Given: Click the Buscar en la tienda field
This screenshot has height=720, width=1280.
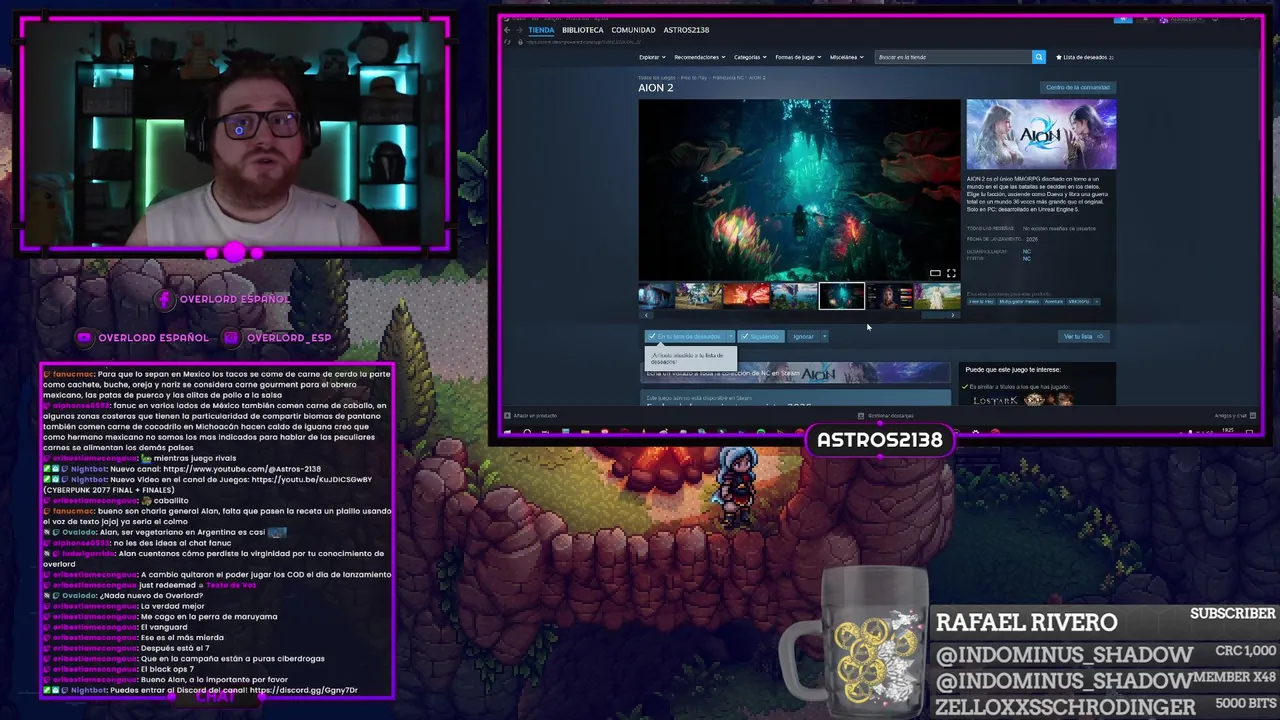Looking at the screenshot, I should pyautogui.click(x=954, y=57).
